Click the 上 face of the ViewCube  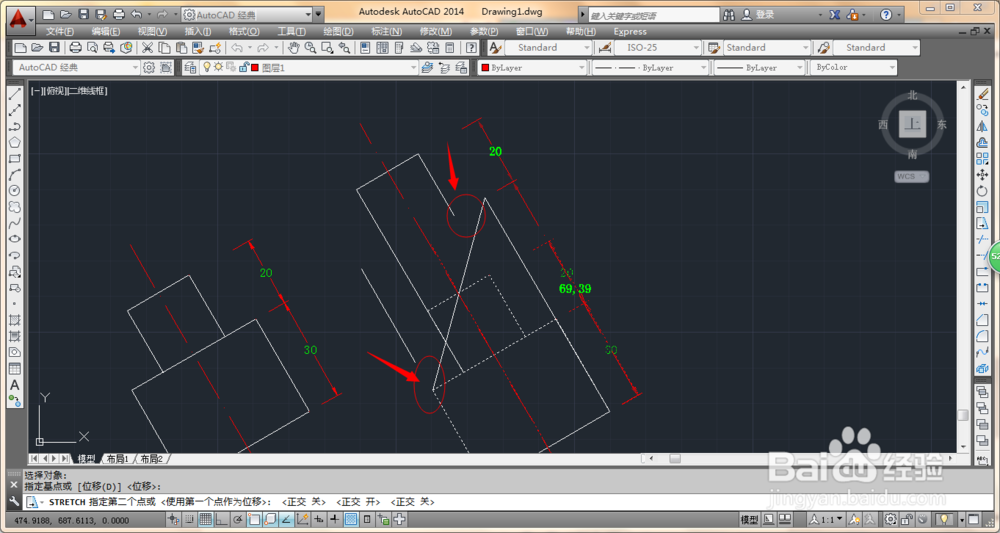[913, 124]
